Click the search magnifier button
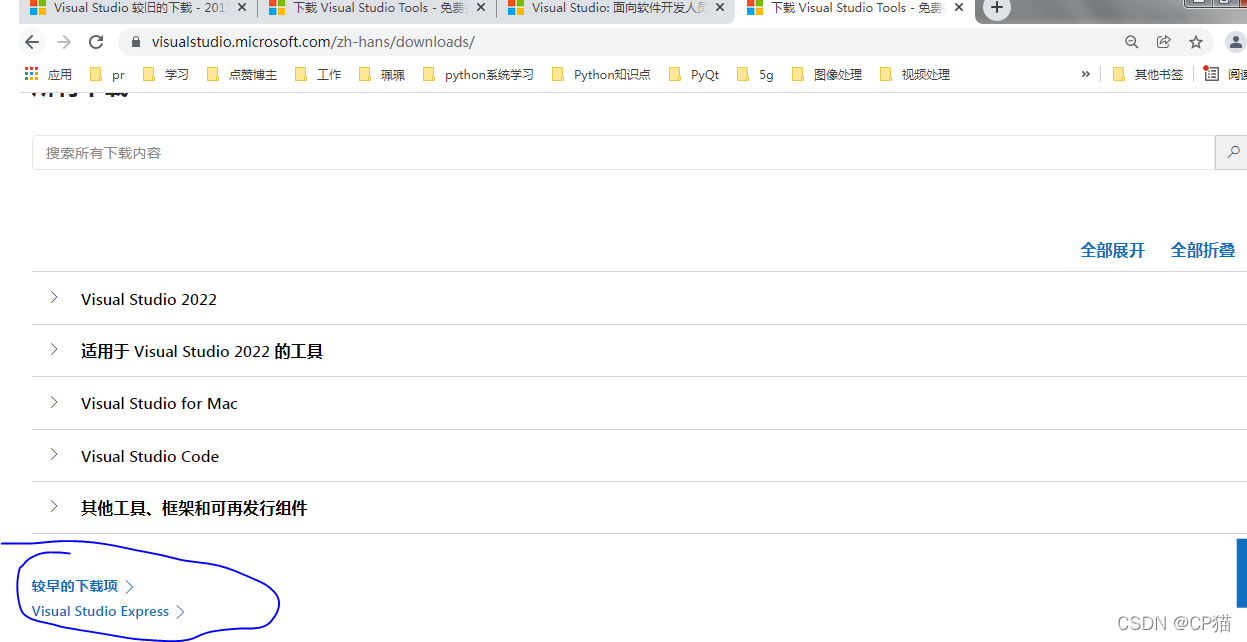Screen dimensions: 1247x642 click(1233, 153)
